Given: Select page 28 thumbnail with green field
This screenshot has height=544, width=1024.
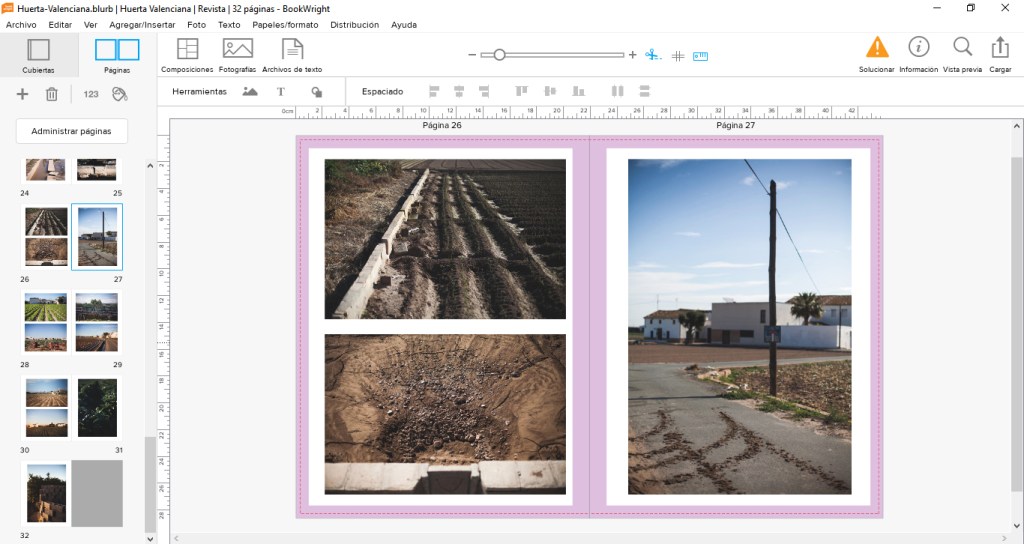Looking at the screenshot, I should click(x=46, y=322).
